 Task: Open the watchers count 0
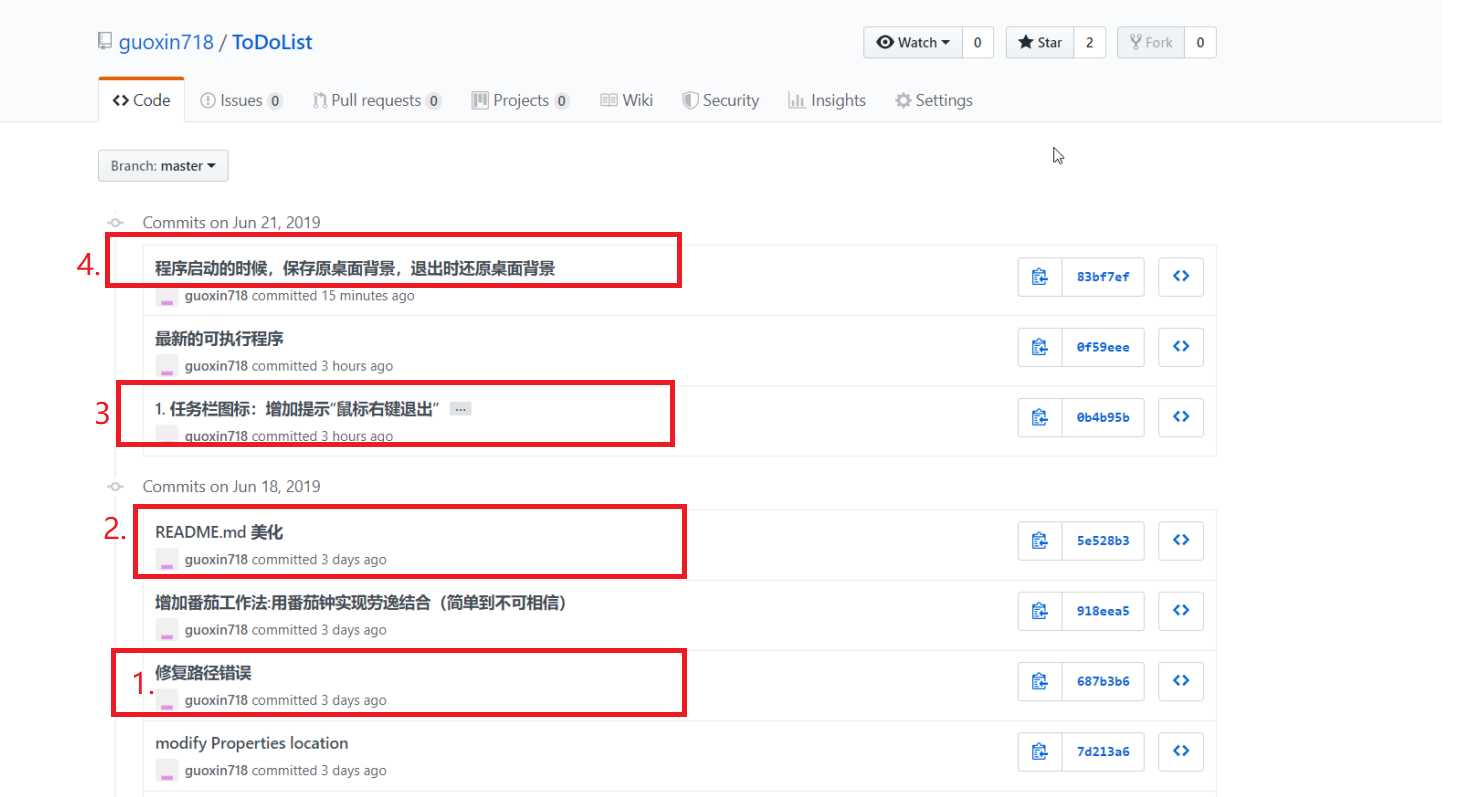tap(977, 42)
